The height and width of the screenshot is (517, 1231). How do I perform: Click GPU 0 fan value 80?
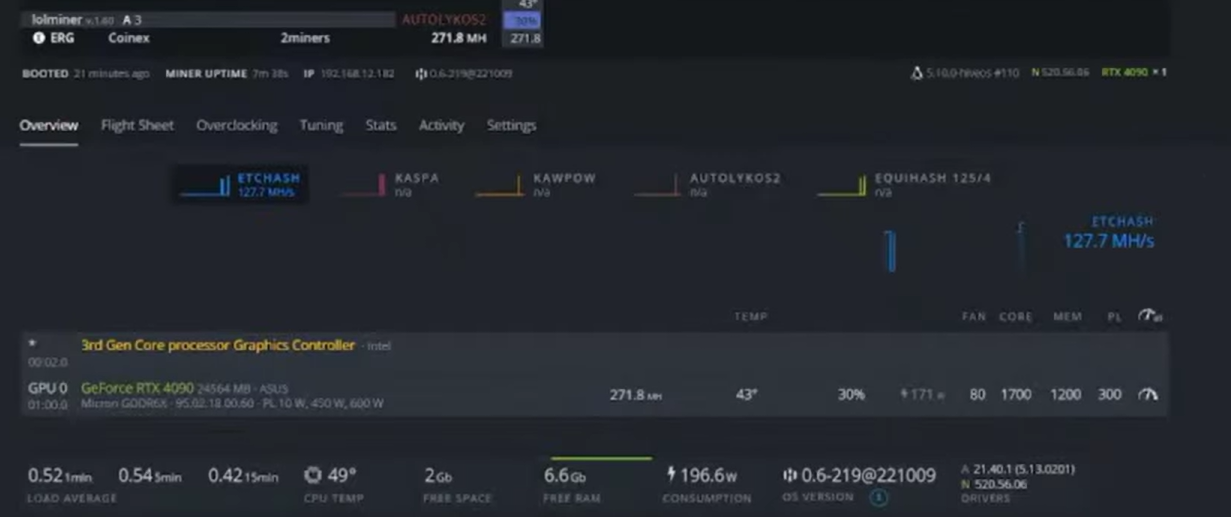click(x=977, y=394)
